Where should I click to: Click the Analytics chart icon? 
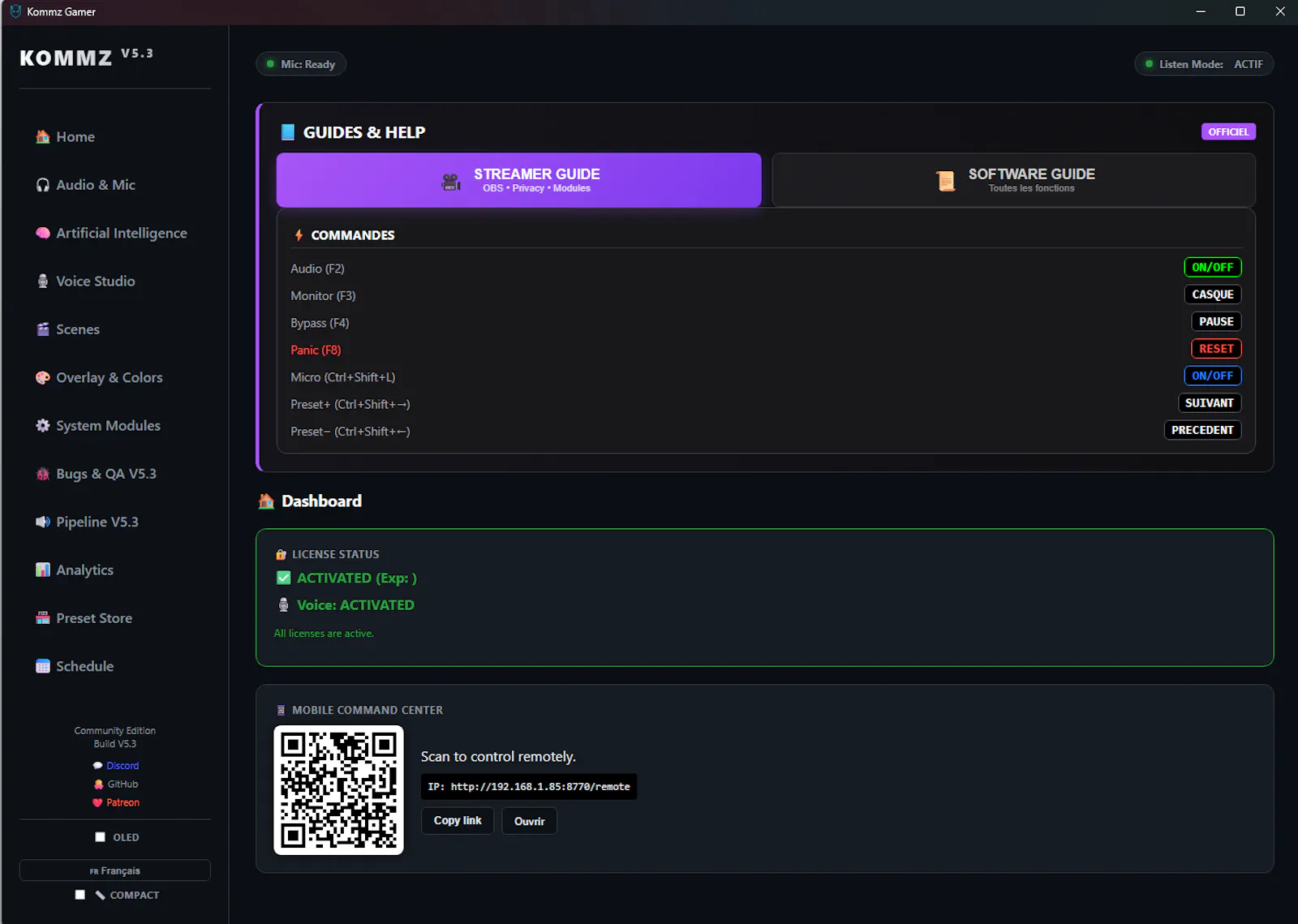(43, 570)
